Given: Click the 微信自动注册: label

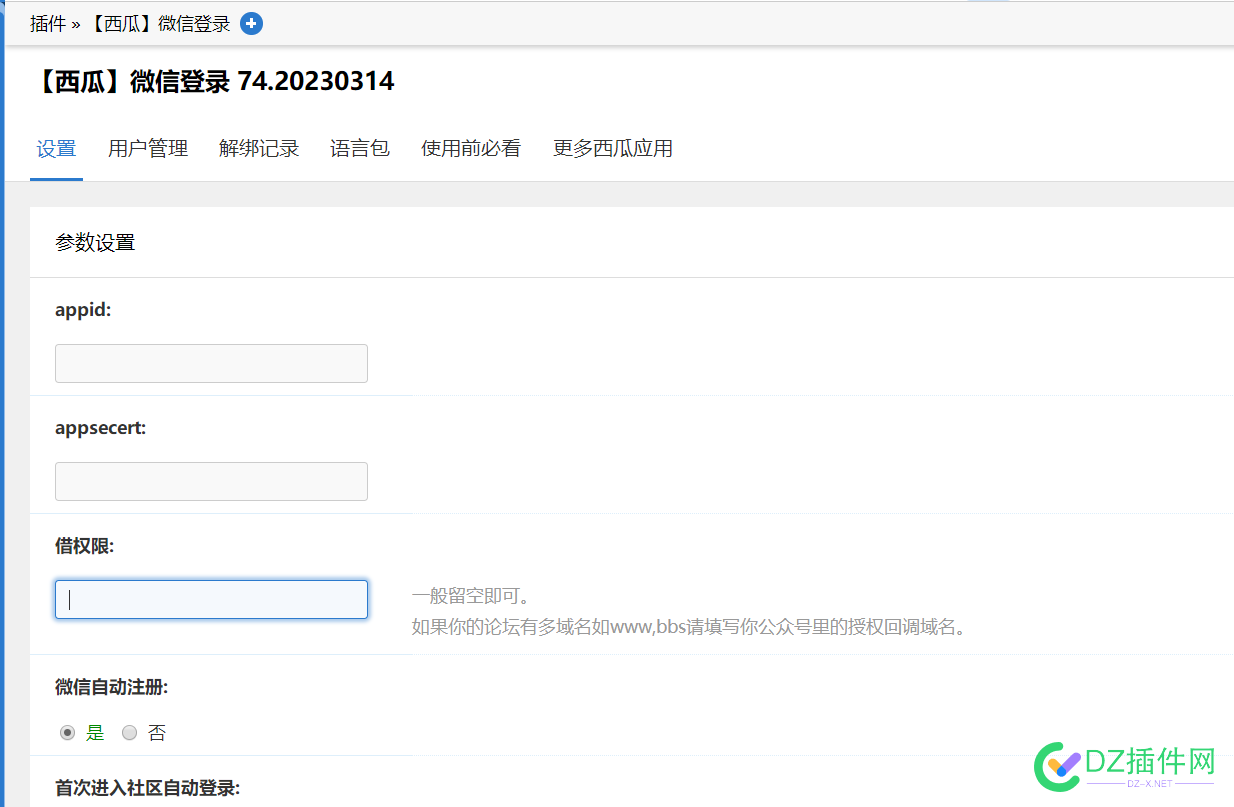Looking at the screenshot, I should [x=112, y=687].
